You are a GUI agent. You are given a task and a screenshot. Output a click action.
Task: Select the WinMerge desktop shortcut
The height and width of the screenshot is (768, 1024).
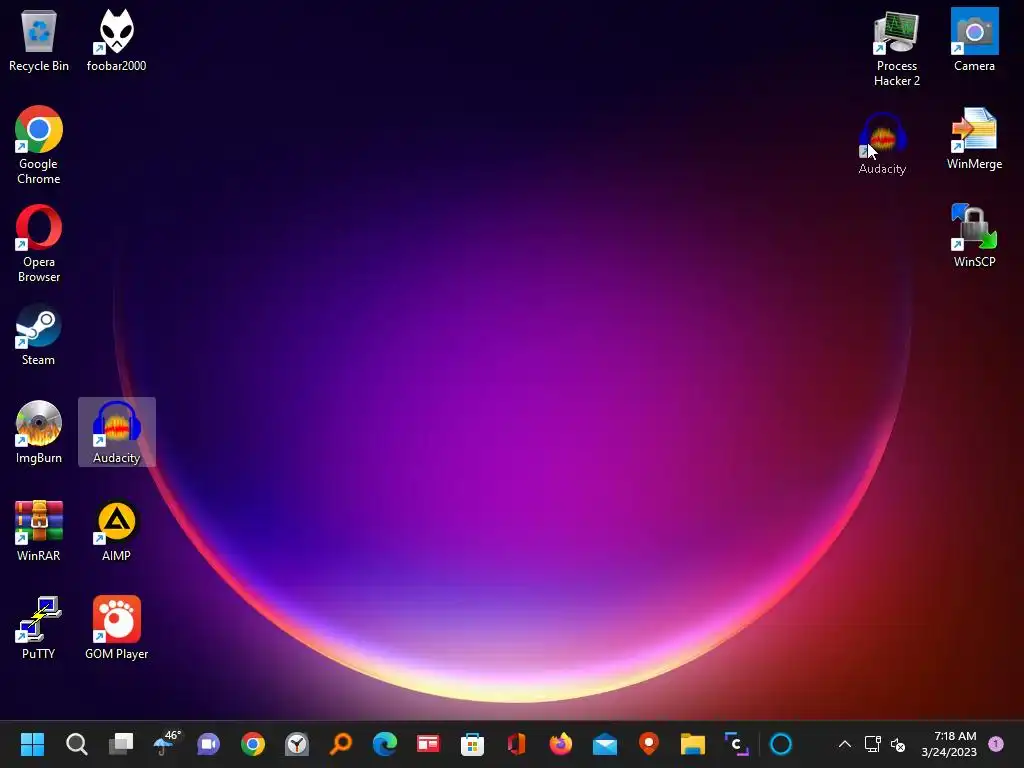974,139
